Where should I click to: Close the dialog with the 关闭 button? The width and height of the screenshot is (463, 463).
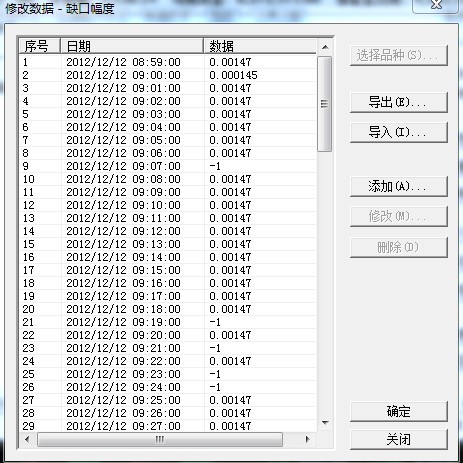coord(399,439)
